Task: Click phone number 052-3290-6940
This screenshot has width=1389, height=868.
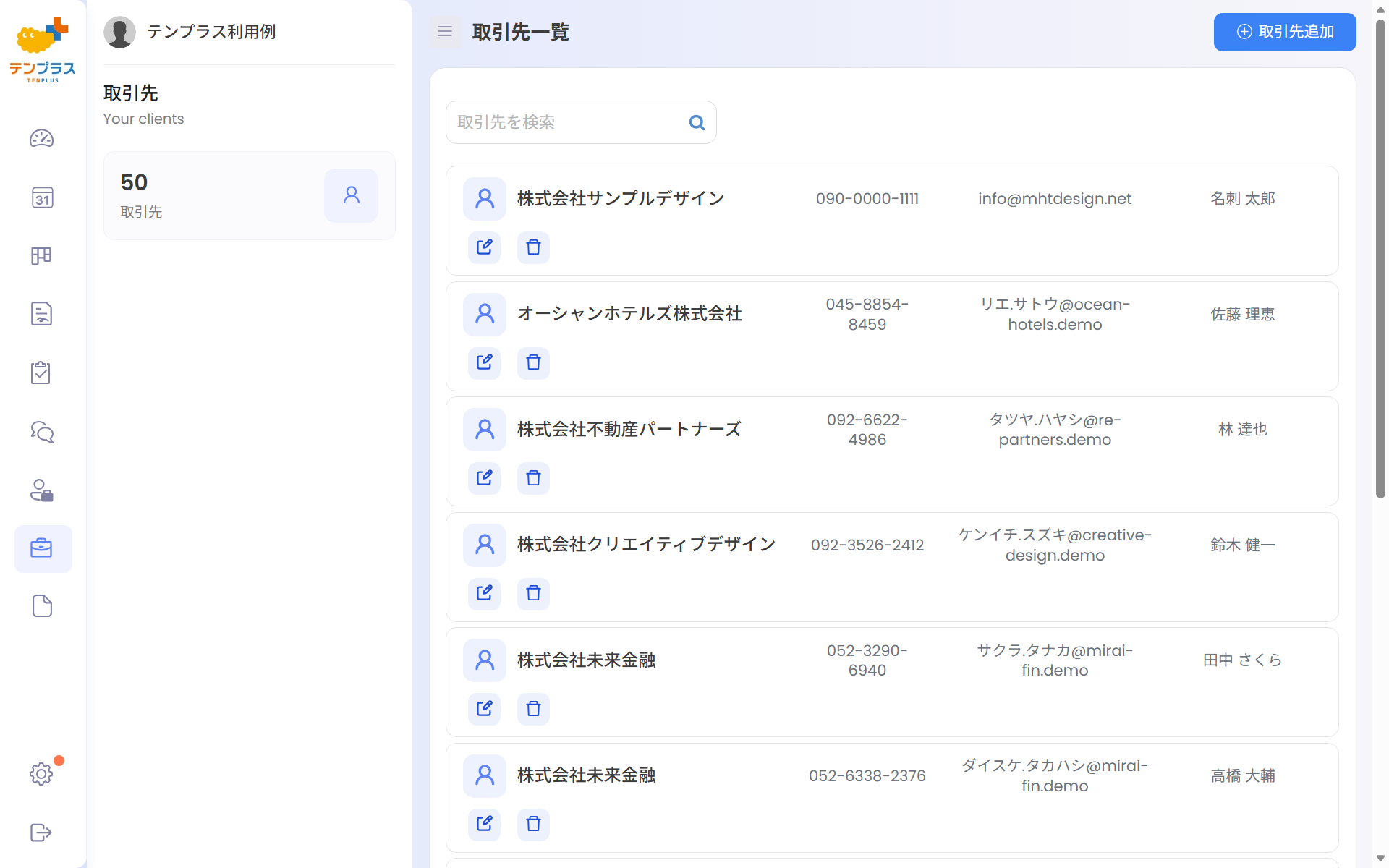Action: [867, 660]
